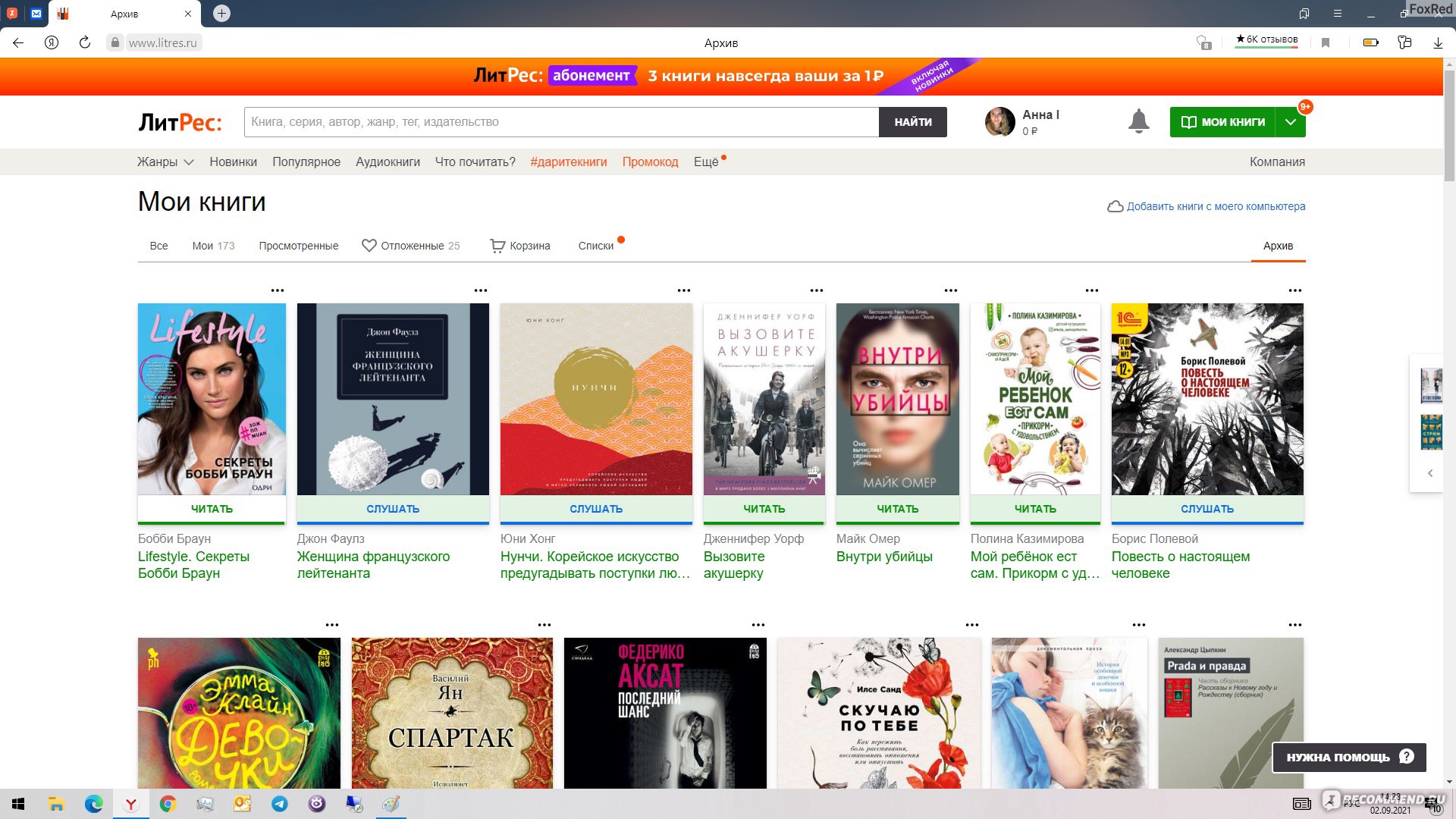This screenshot has height=819, width=1456.
Task: Open options dots above Повесть о настоящем человеке
Action: coord(1295,290)
